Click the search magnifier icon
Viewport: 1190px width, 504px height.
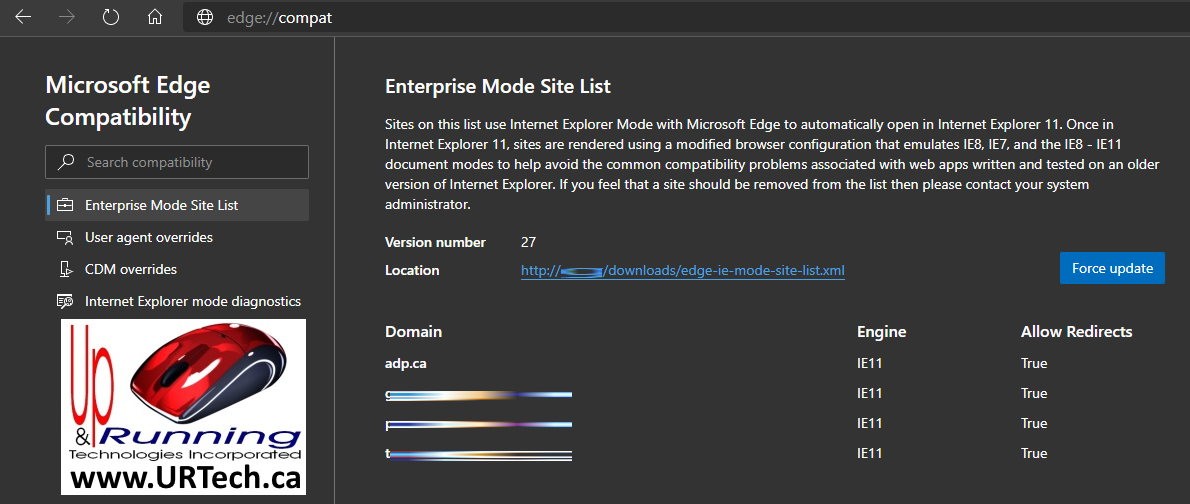click(66, 162)
